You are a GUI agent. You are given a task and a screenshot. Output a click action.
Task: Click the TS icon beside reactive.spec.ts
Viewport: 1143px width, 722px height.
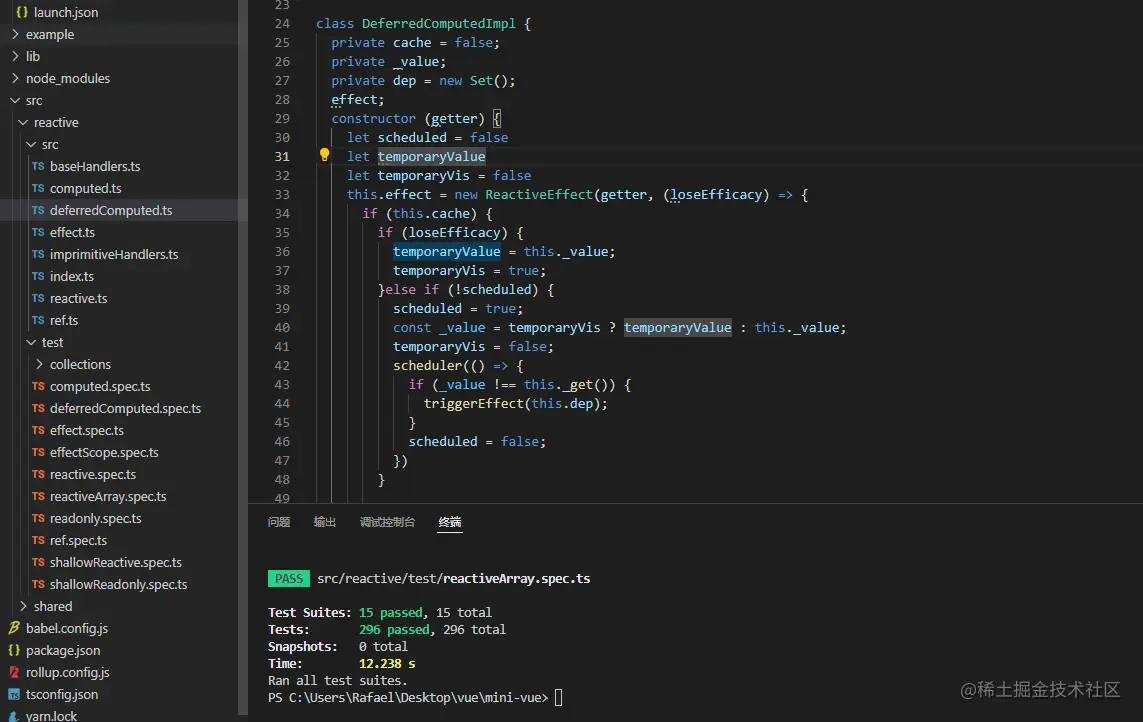(38, 474)
